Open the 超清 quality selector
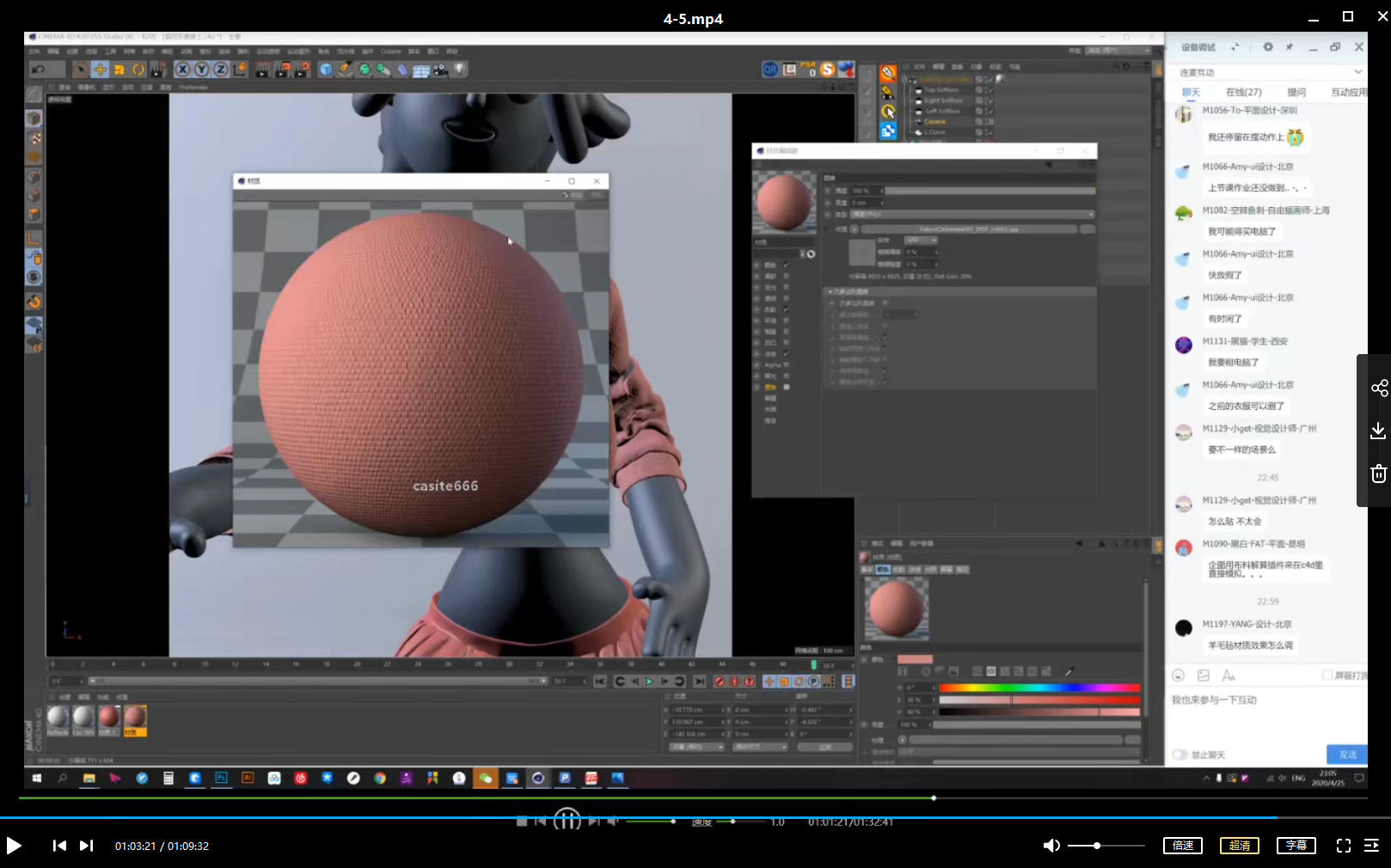Screen dimensions: 1391x868 click(x=1239, y=846)
